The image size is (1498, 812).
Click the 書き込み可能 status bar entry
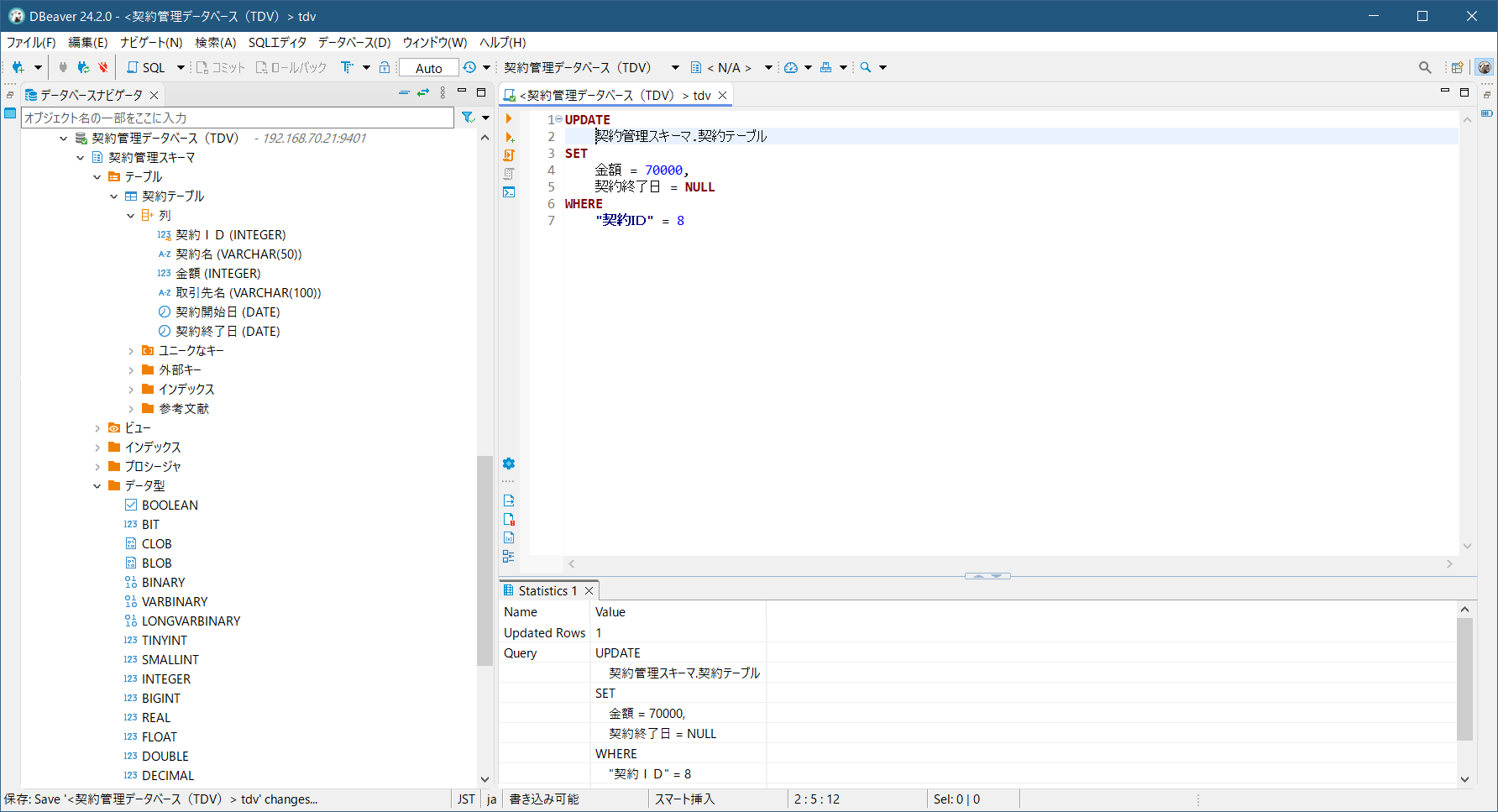pyautogui.click(x=544, y=799)
